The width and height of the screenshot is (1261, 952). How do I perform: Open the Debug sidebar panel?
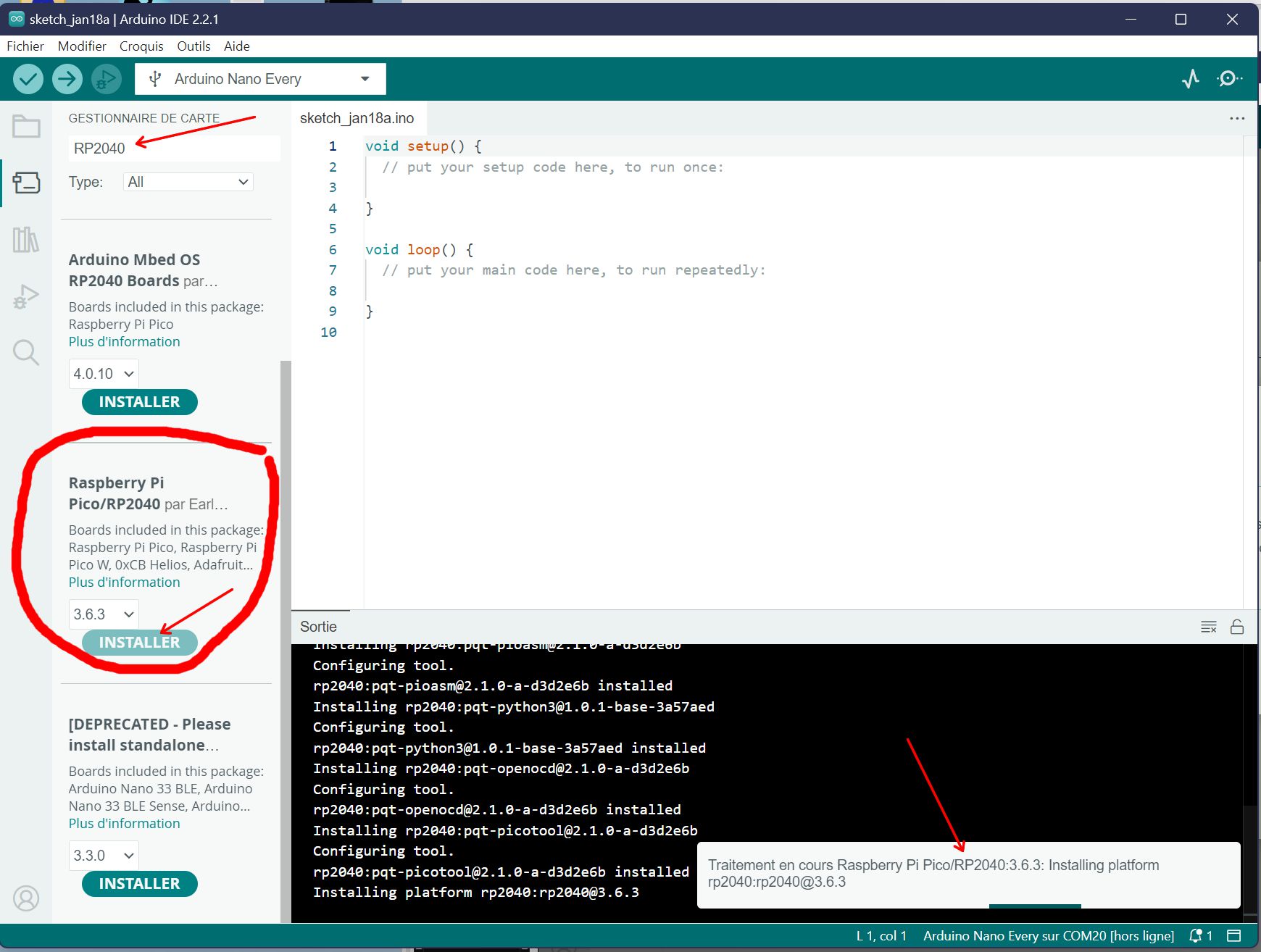click(26, 296)
